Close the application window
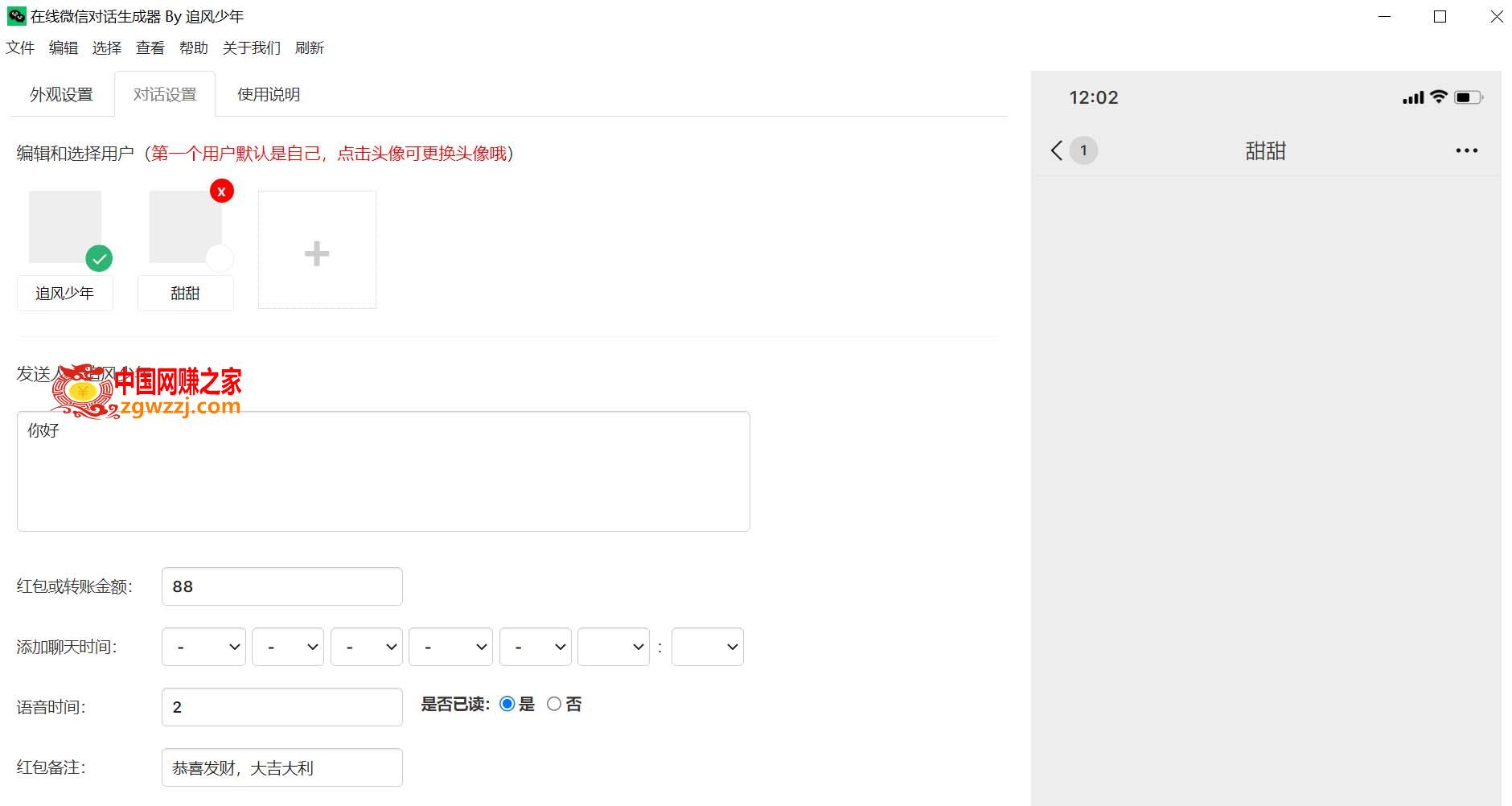This screenshot has height=806, width=1512. (1497, 16)
